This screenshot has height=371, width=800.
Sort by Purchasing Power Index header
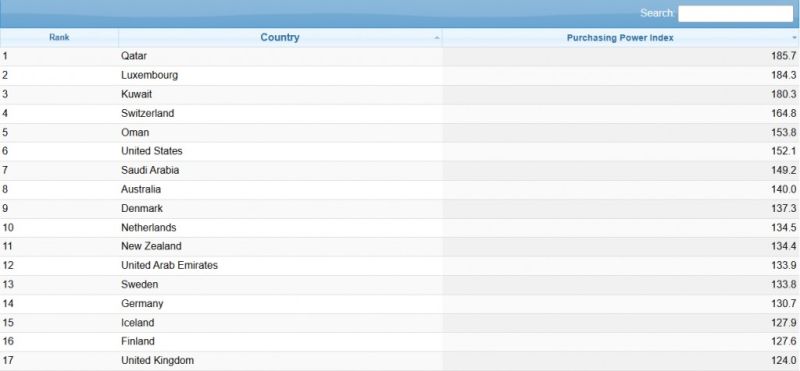click(620, 38)
